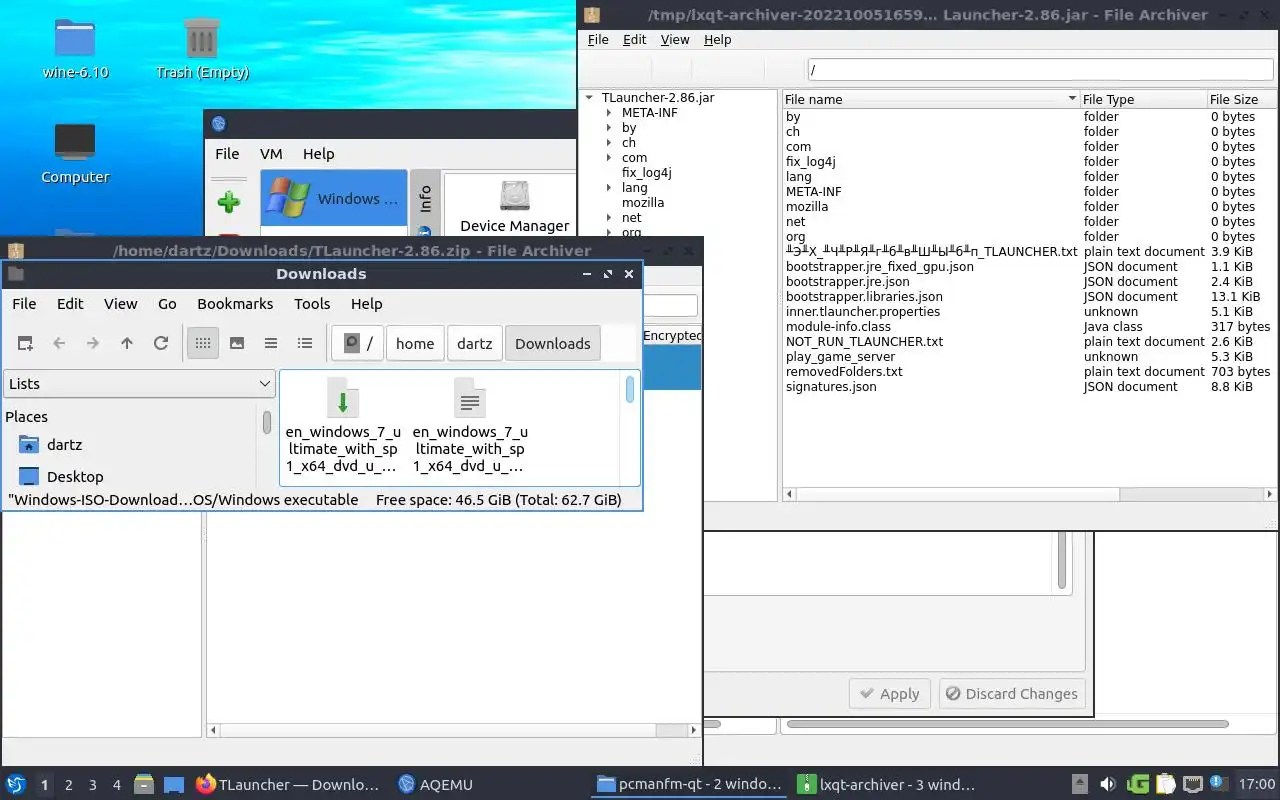
Task: Click the new tab icon in Downloads toolbar
Action: point(26,343)
